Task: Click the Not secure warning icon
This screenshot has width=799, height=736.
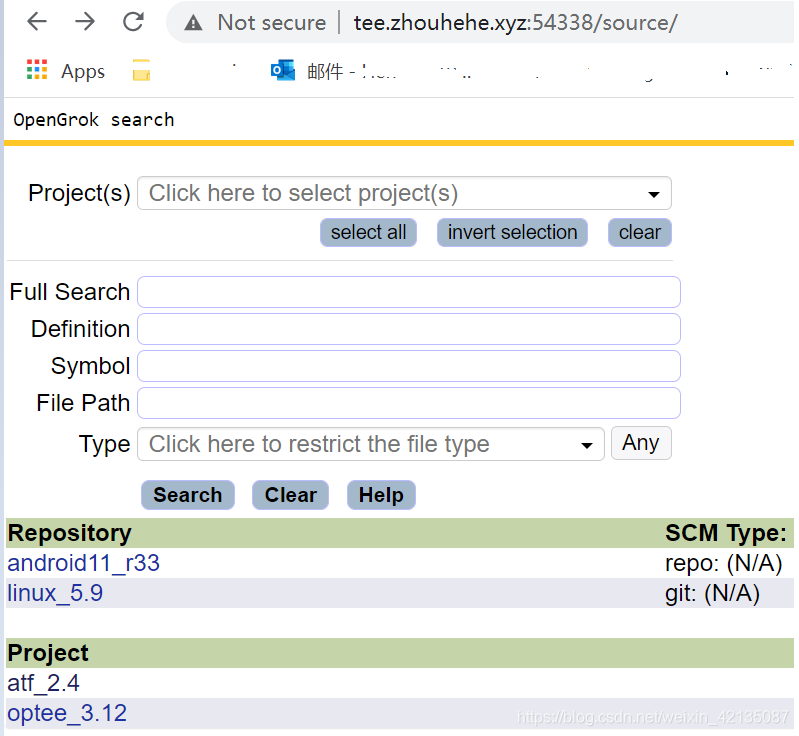Action: [194, 23]
